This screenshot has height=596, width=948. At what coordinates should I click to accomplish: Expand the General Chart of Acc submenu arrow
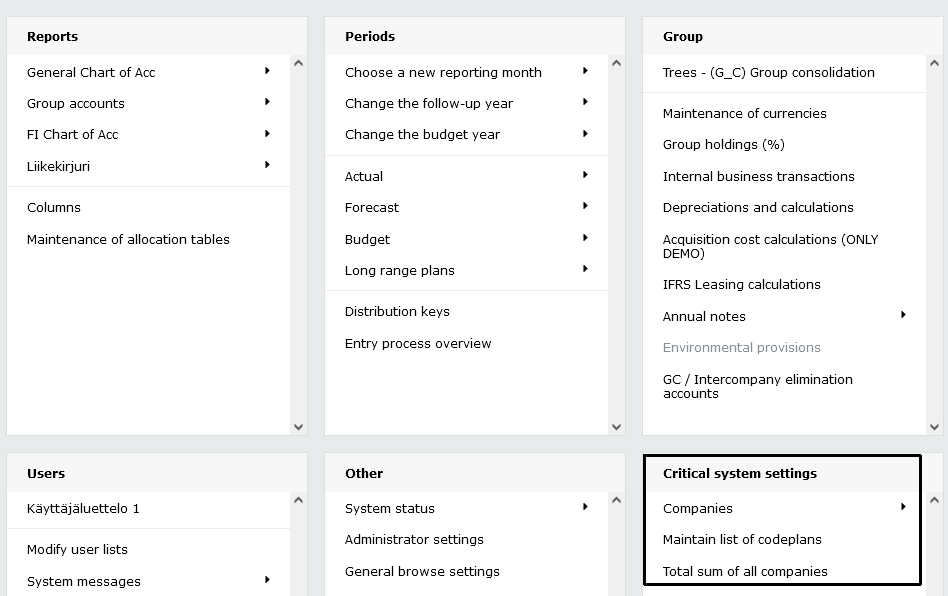pos(267,71)
